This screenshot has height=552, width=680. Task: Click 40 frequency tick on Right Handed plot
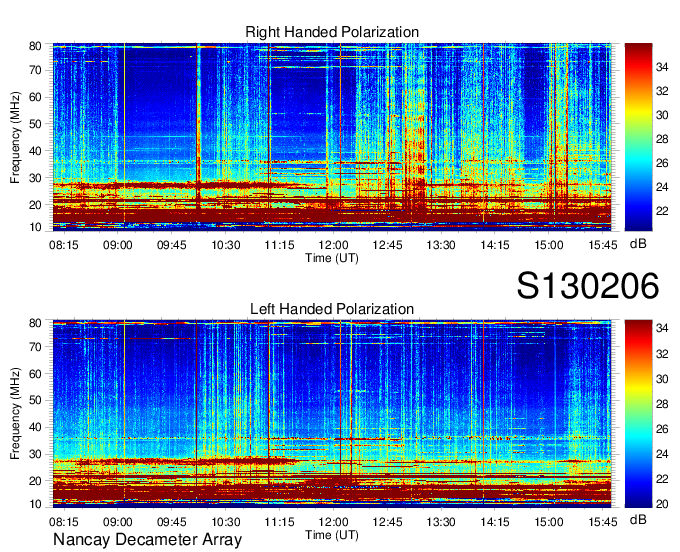35,151
